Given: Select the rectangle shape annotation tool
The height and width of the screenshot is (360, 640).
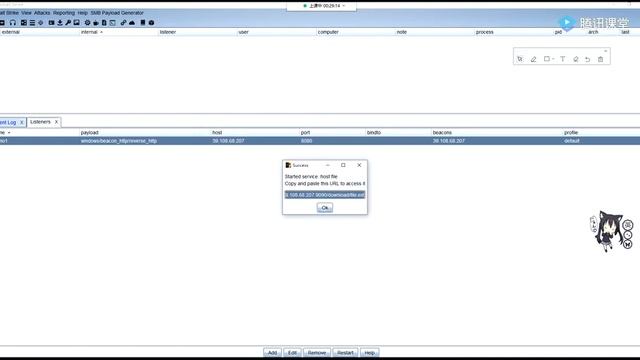Looking at the screenshot, I should (547, 59).
